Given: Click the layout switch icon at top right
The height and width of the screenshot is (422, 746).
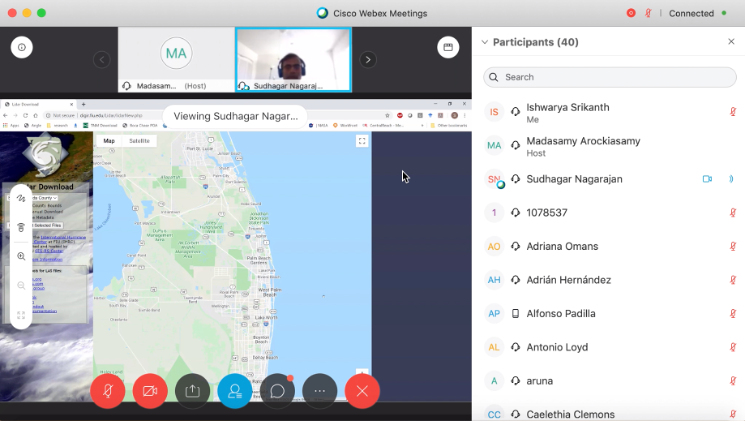Looking at the screenshot, I should (x=448, y=47).
